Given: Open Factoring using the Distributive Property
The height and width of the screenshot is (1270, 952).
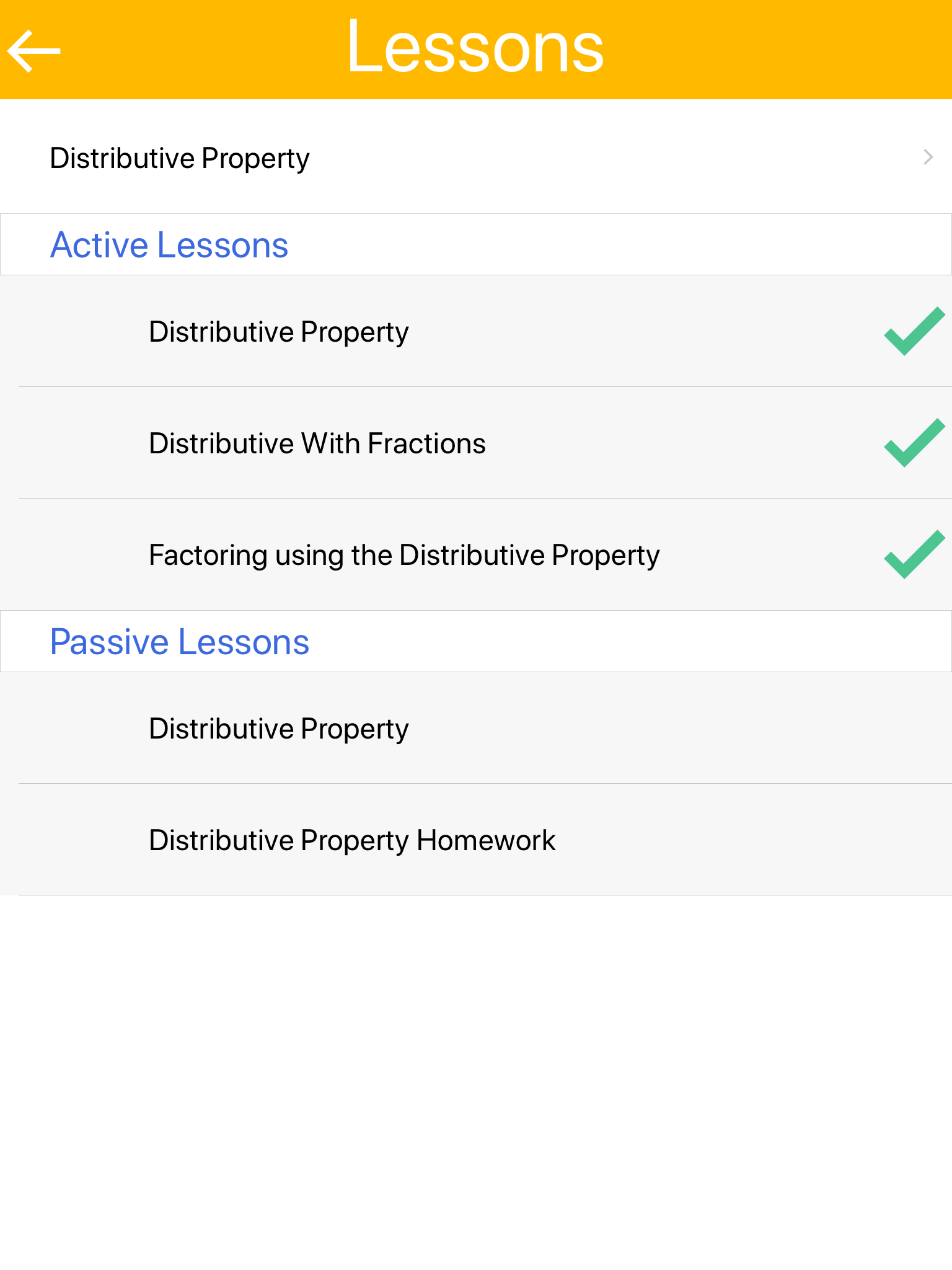Looking at the screenshot, I should click(404, 555).
